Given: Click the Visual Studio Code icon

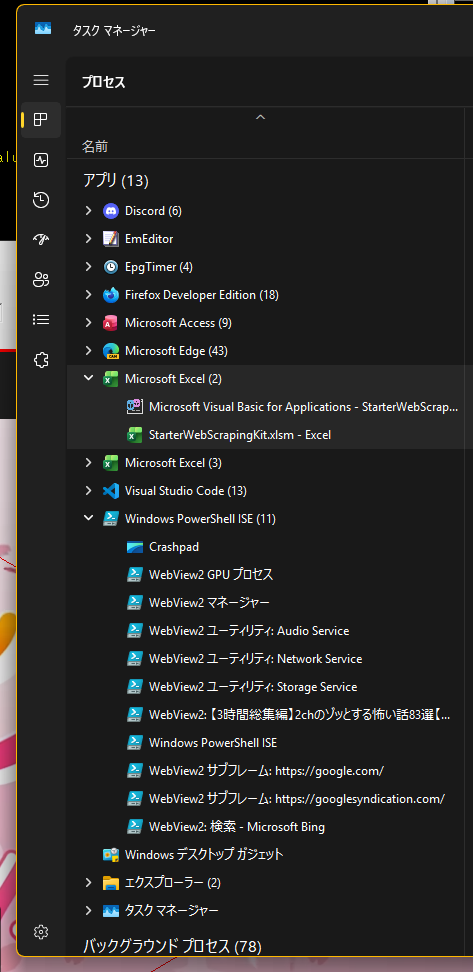Looking at the screenshot, I should [x=110, y=491].
